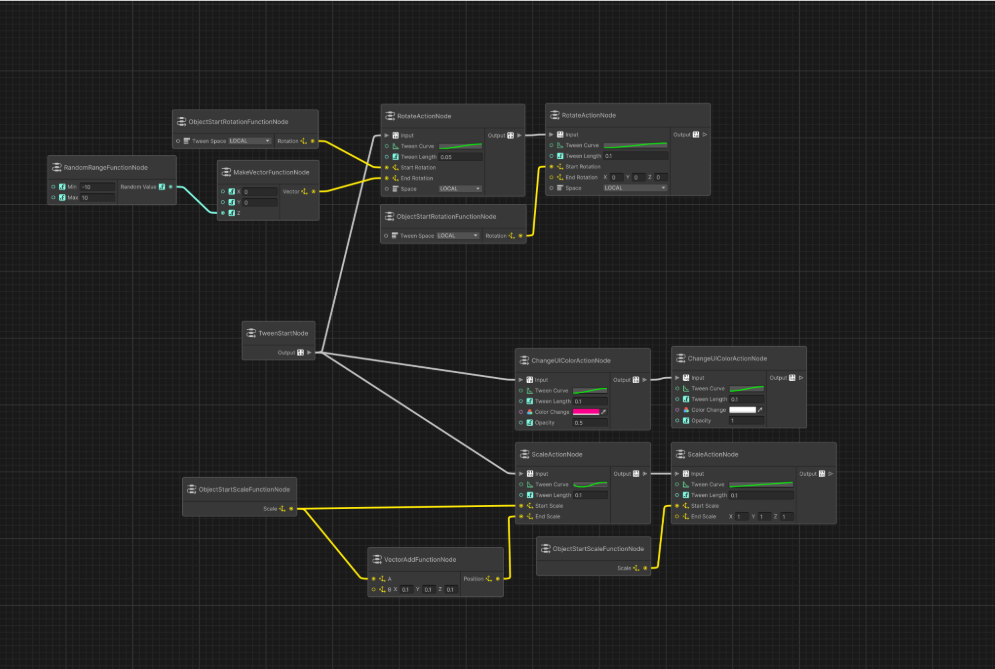Select the MakeVectorFunctionNode title text
Viewport: 995px width, 669px height.
271,173
